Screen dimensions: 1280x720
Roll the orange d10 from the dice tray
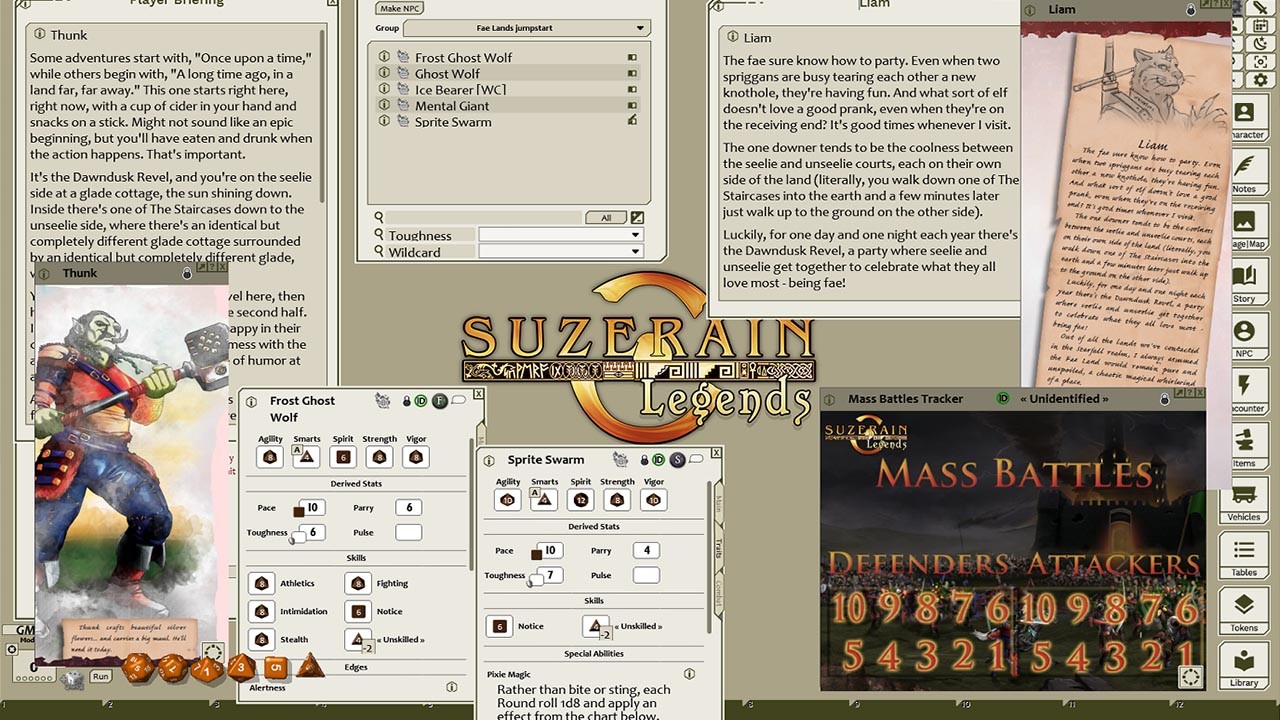pos(207,668)
